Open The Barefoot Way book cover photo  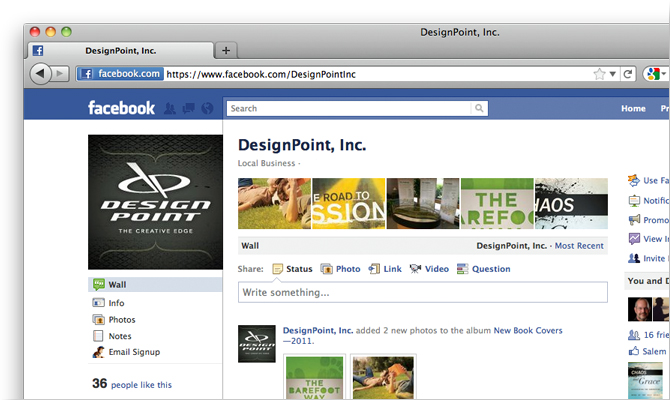[x=314, y=378]
